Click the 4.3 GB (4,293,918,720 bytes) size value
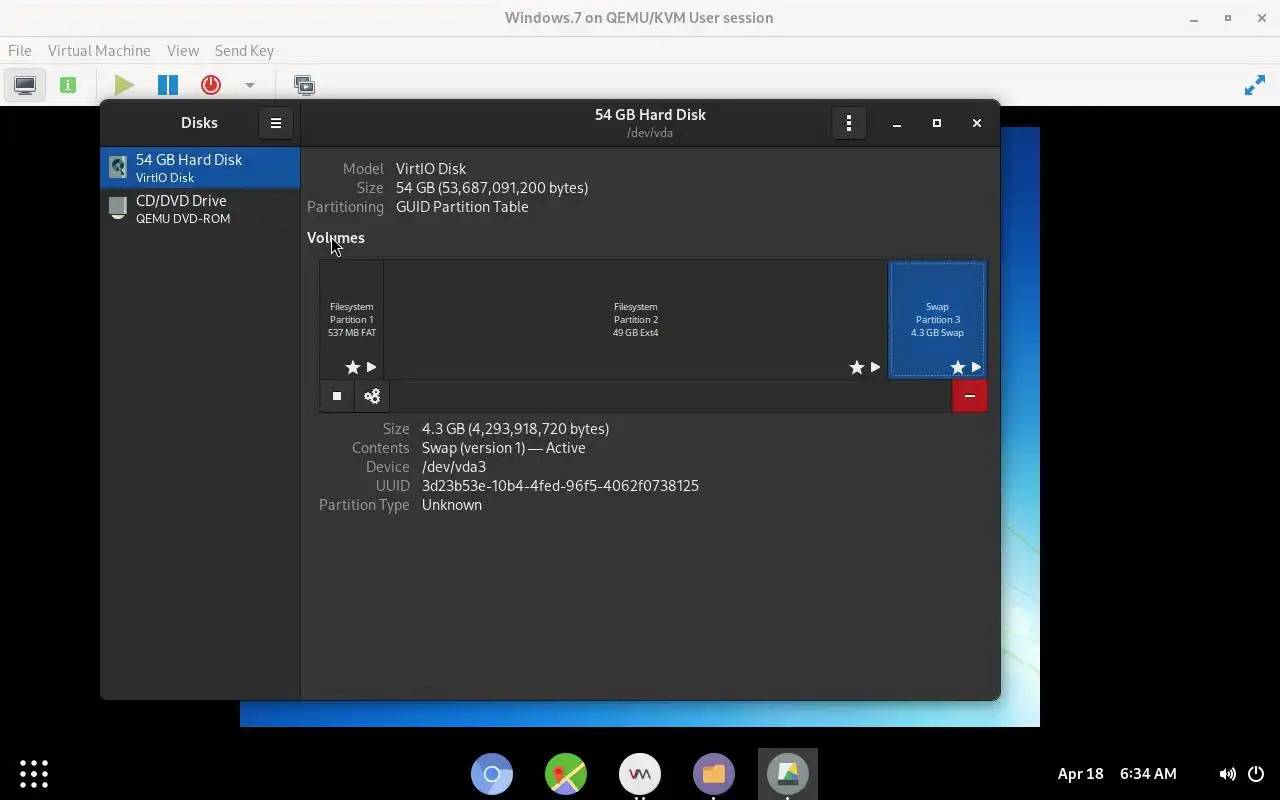1280x800 pixels. click(x=515, y=429)
